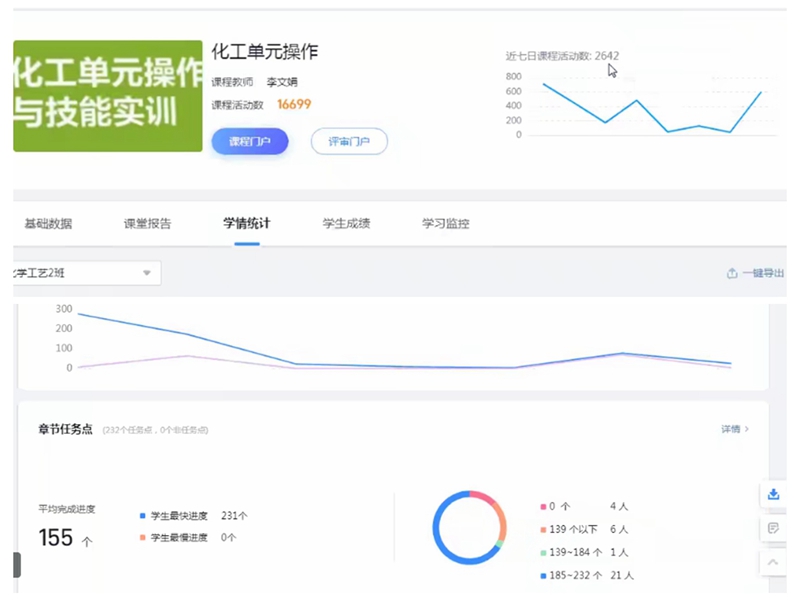Click the 平均完成进度 label
The image size is (800, 600).
67,509
